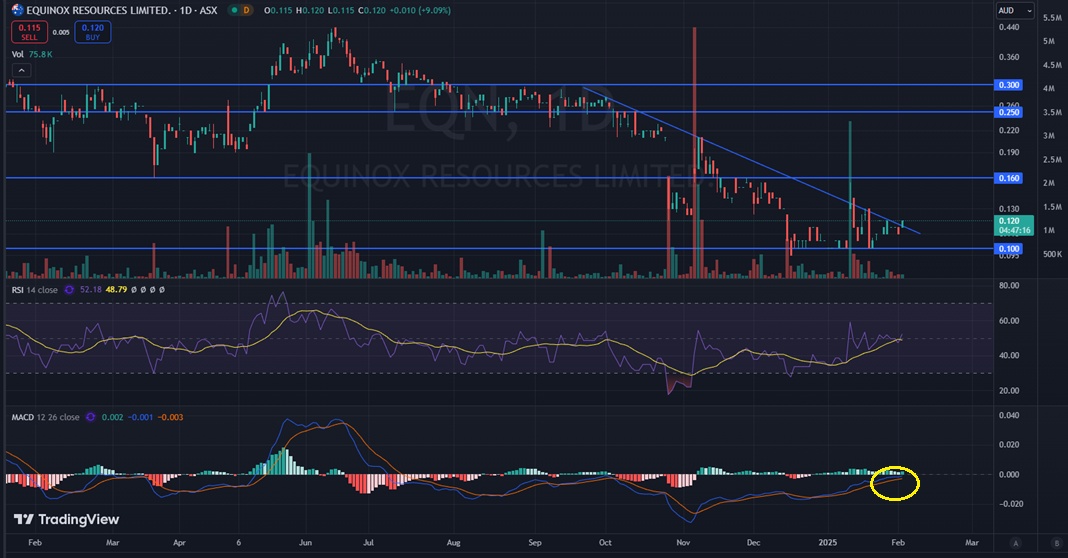This screenshot has width=1068, height=558.
Task: Click the 80.00 RSI scale label
Action: [x=1008, y=285]
